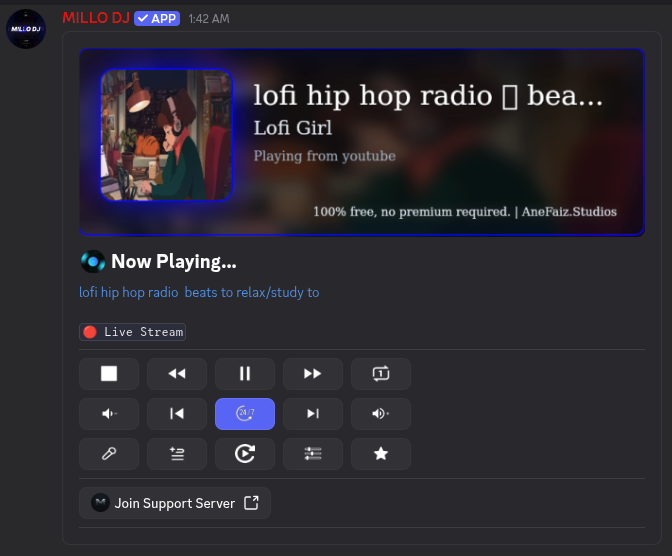Open the lofi hip hop radio link

199,292
